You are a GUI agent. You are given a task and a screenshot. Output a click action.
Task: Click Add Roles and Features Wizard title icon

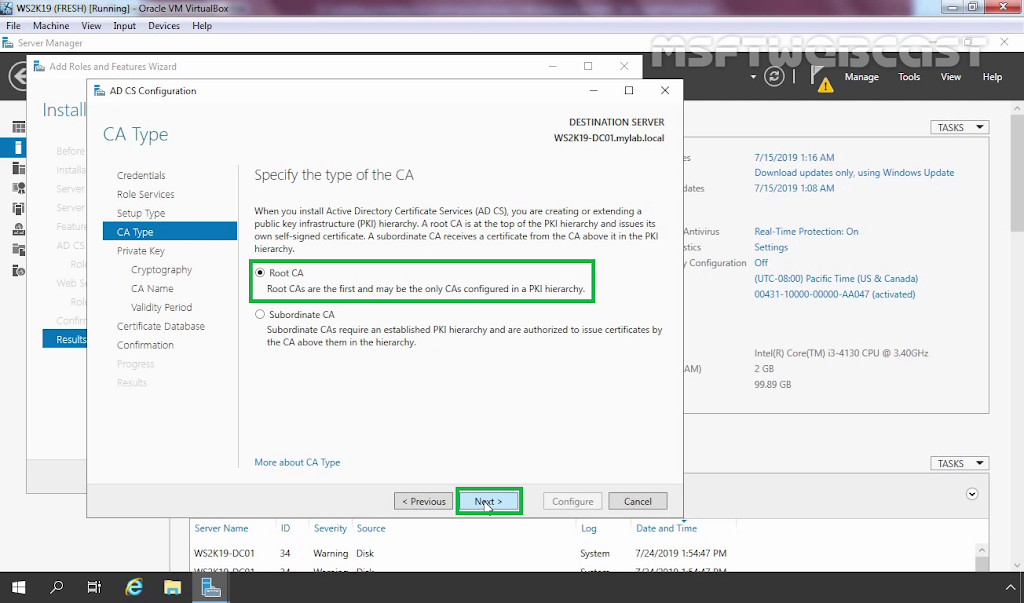click(39, 67)
